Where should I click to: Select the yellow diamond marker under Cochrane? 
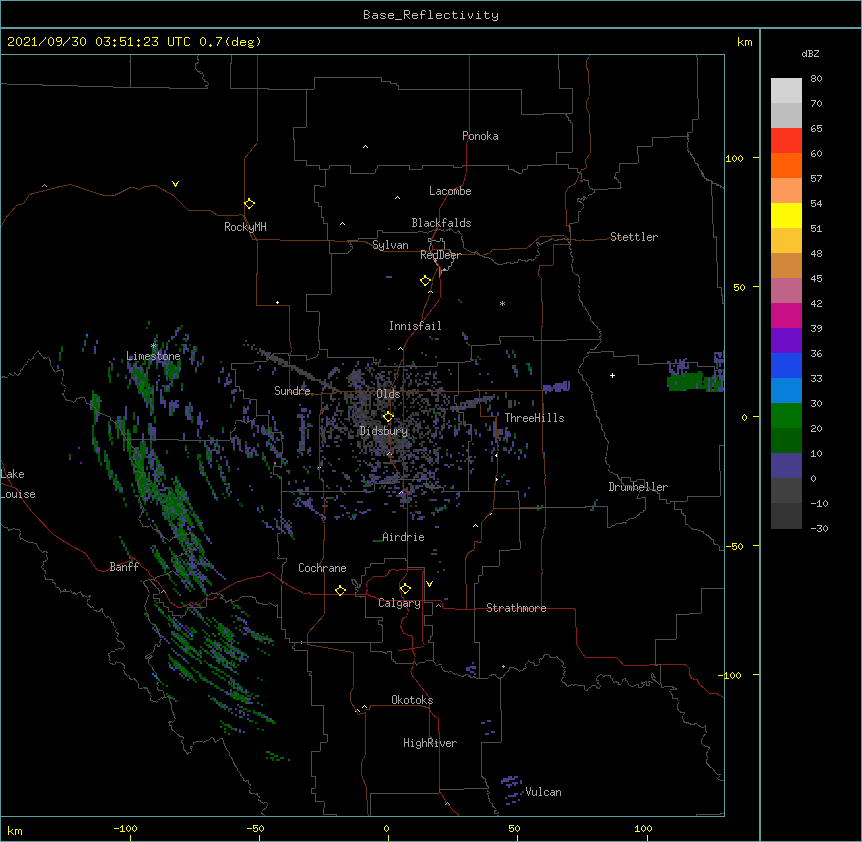pos(340,590)
